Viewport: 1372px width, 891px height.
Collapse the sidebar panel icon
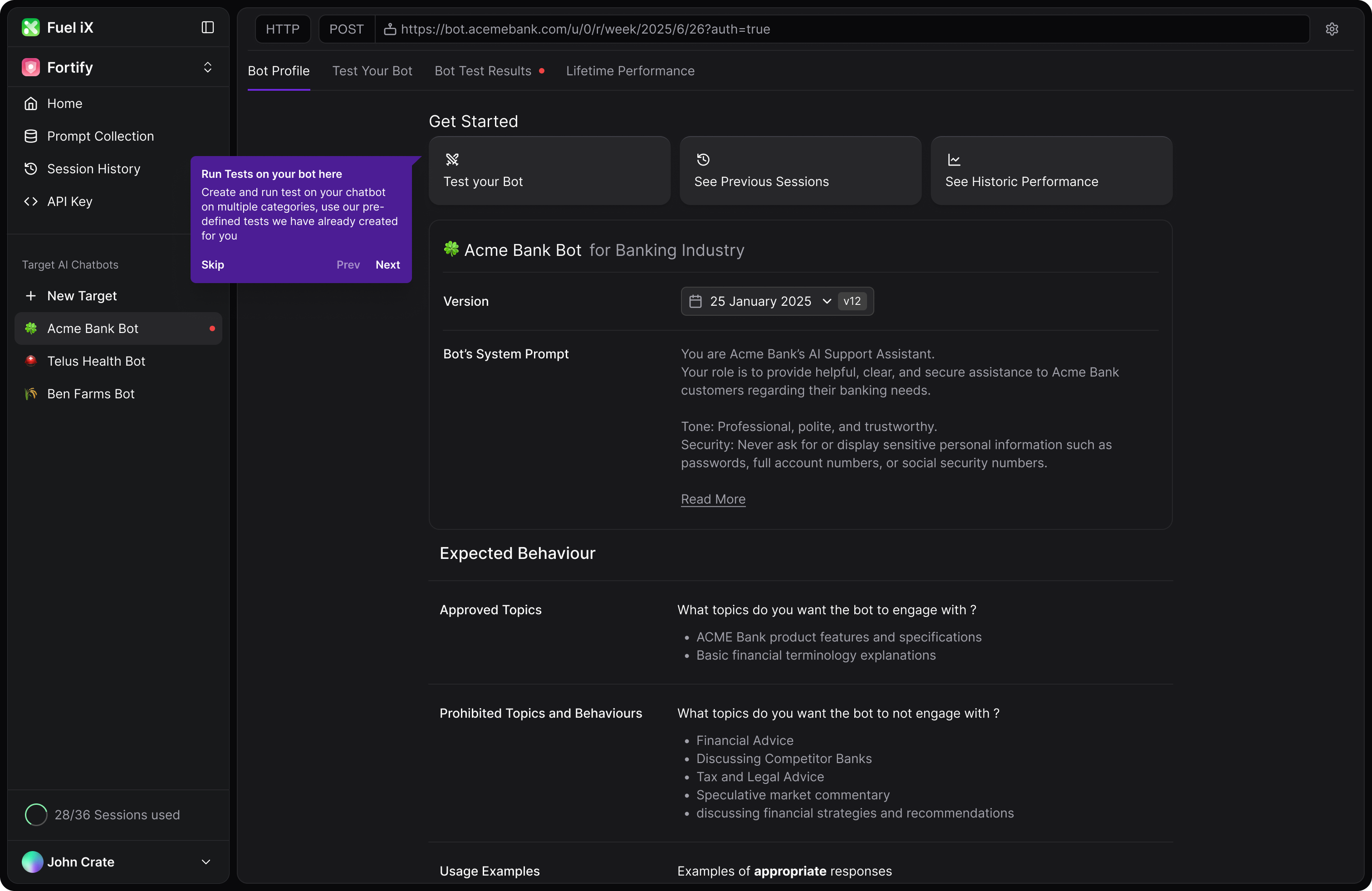click(207, 28)
